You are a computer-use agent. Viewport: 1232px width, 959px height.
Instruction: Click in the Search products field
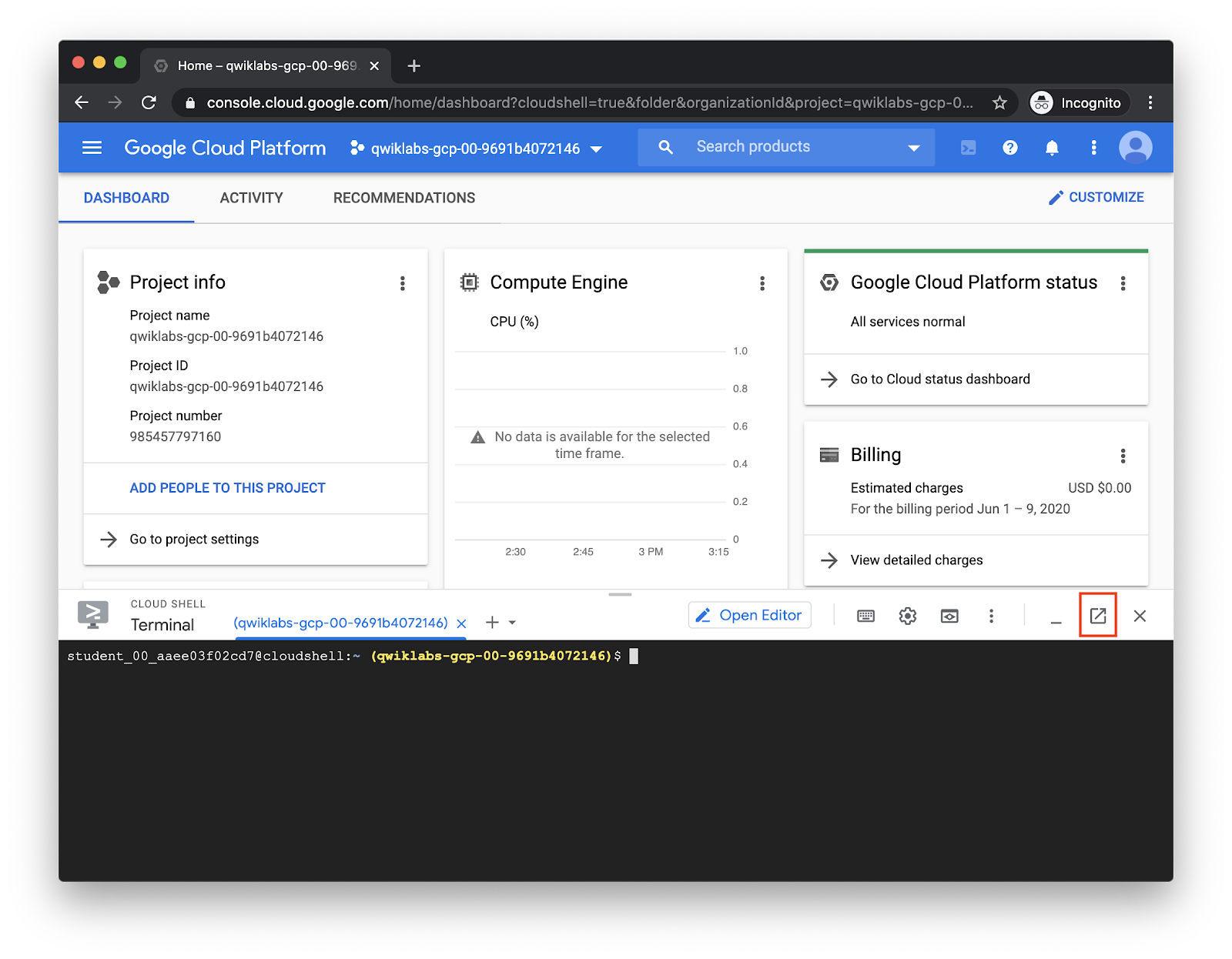coord(785,147)
